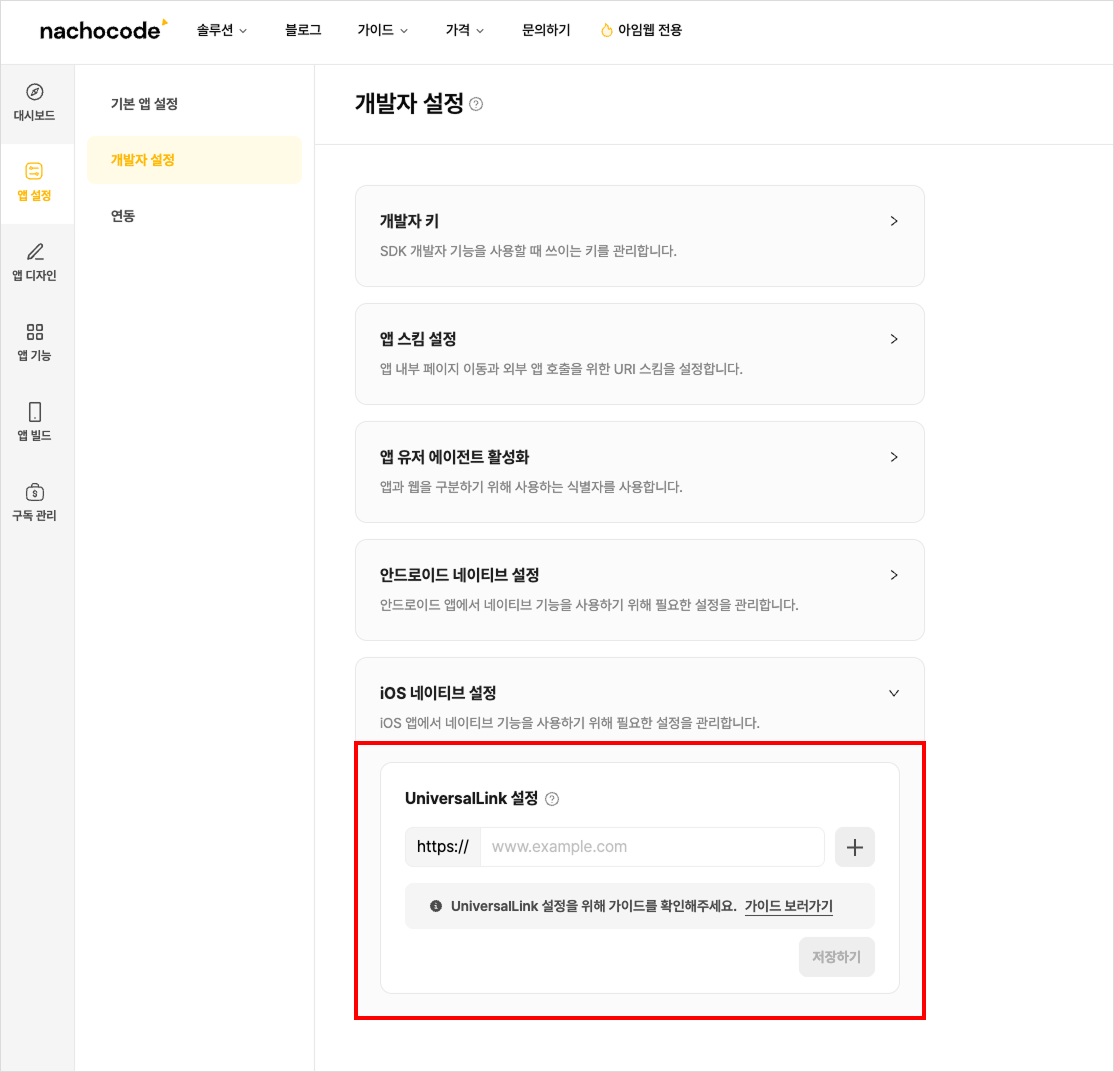The width and height of the screenshot is (1114, 1072).
Task: Open the 블로그 menu item
Action: pyautogui.click(x=301, y=30)
